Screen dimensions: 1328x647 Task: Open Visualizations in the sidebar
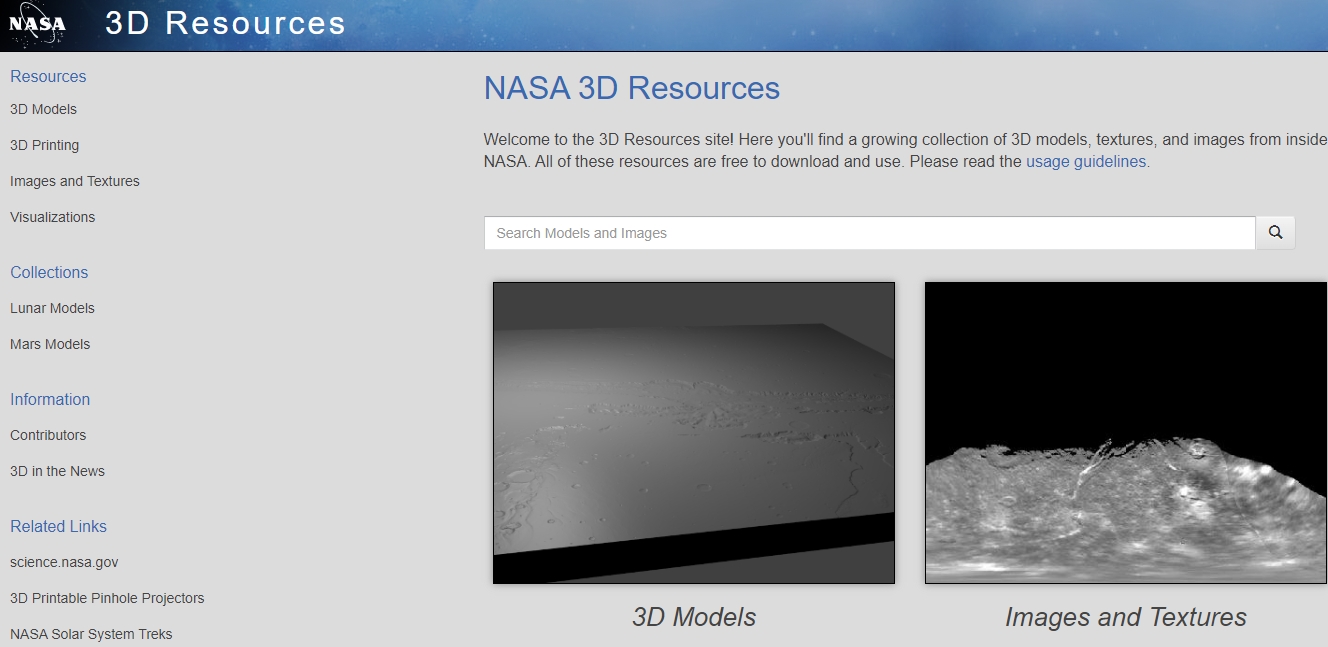pos(52,217)
